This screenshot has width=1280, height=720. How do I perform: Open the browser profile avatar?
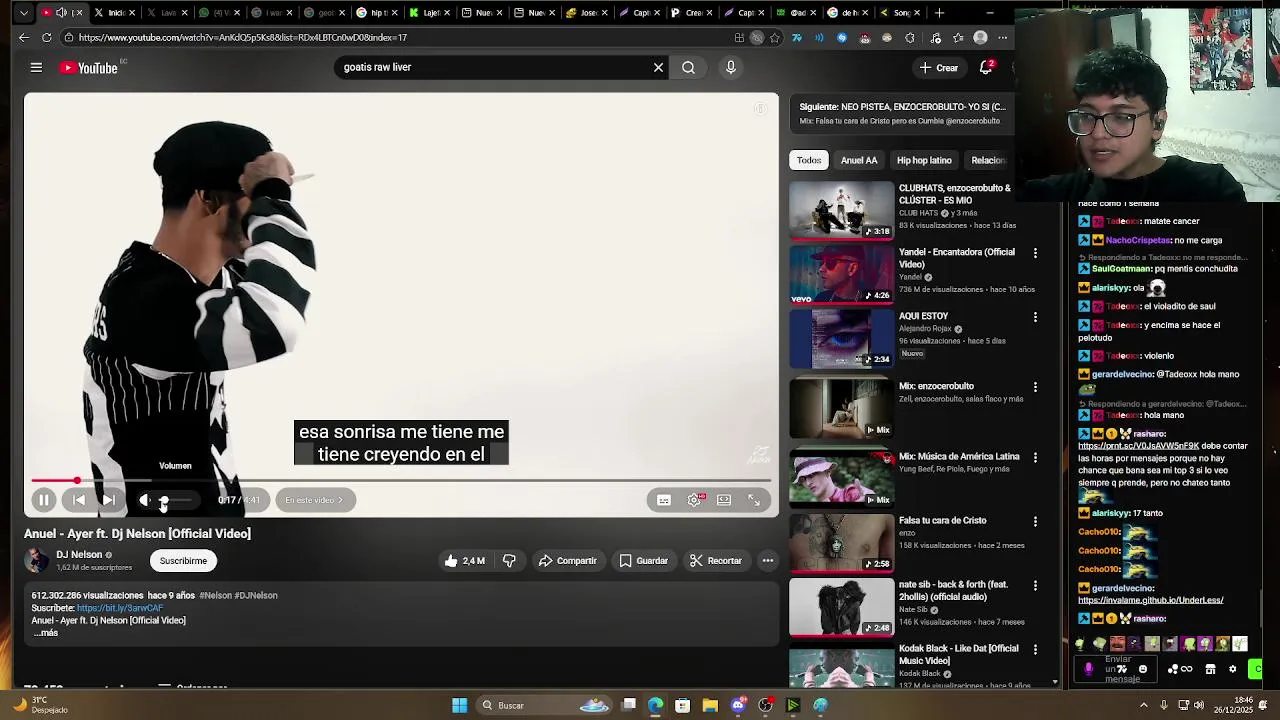[980, 38]
